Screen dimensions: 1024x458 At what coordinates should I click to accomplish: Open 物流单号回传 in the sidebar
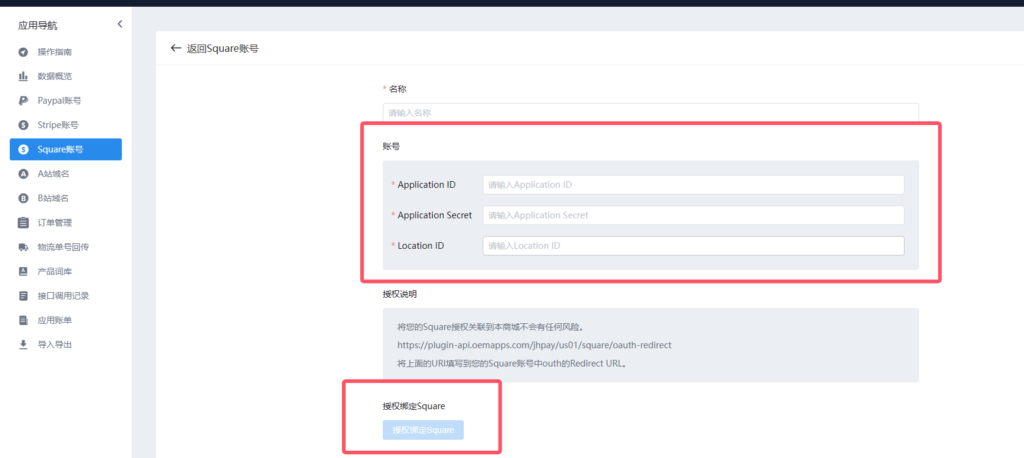[x=65, y=247]
